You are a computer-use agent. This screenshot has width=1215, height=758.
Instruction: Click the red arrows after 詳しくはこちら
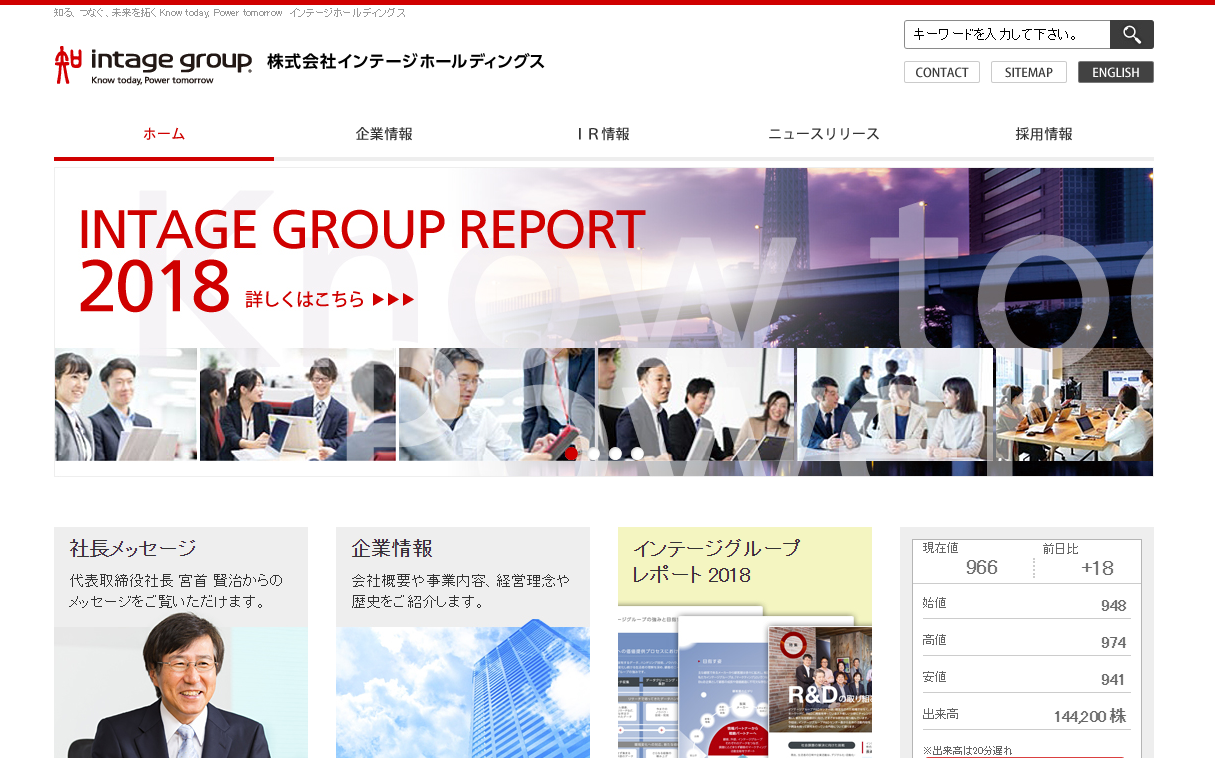pyautogui.click(x=393, y=299)
